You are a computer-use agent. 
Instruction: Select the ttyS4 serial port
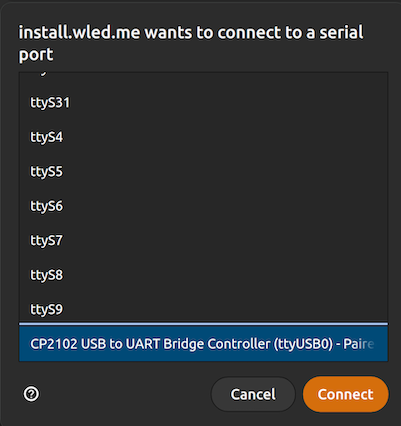click(x=204, y=137)
